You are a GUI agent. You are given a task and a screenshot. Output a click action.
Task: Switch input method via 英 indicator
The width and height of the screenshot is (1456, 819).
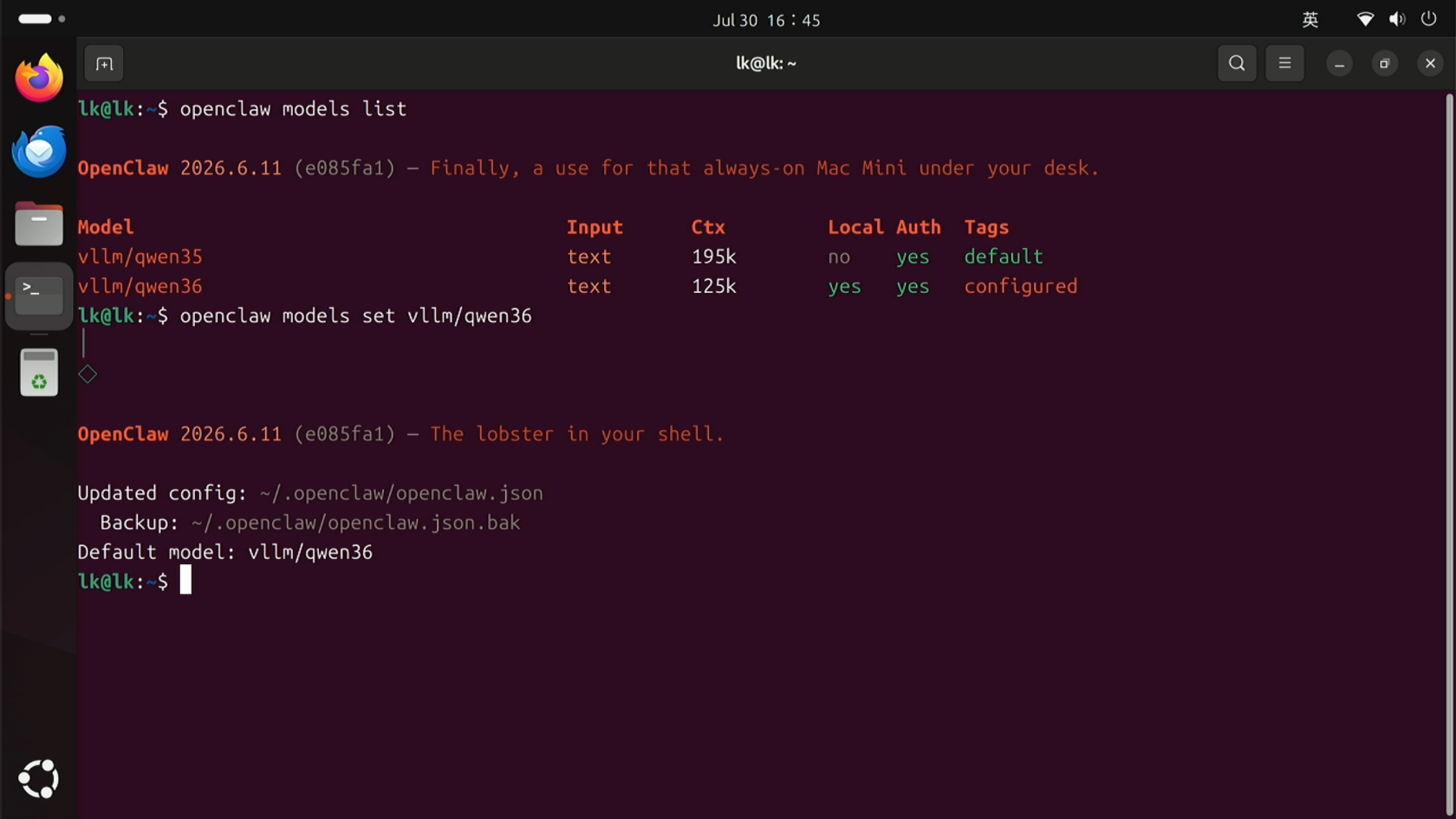[x=1310, y=19]
